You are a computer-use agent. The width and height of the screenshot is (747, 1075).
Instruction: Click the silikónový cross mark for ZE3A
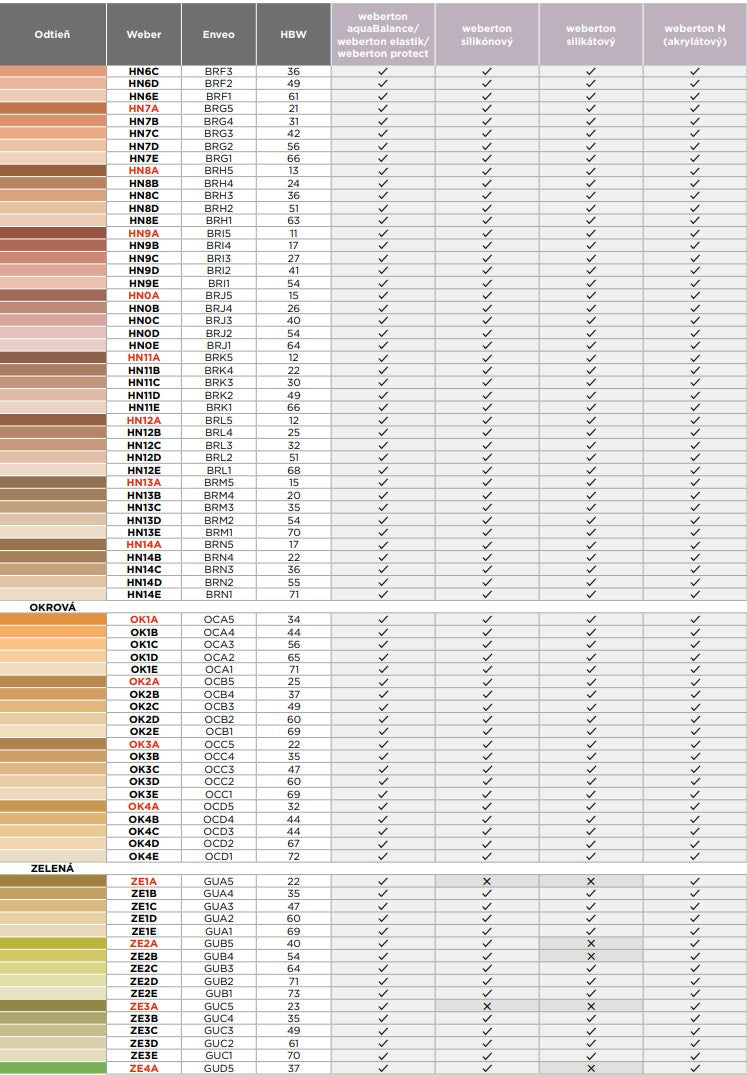(487, 1006)
